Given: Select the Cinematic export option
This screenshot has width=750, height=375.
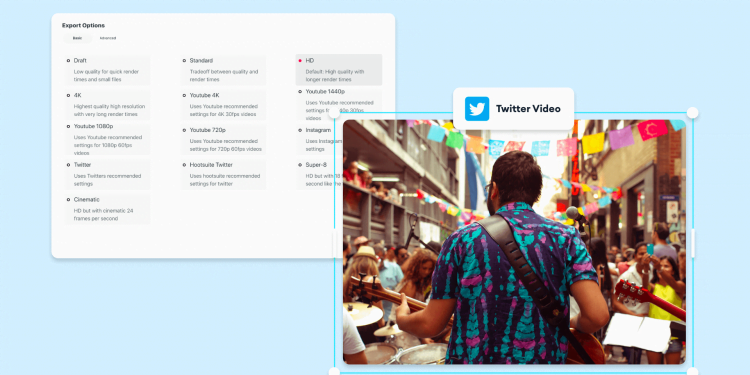Looking at the screenshot, I should [x=108, y=209].
